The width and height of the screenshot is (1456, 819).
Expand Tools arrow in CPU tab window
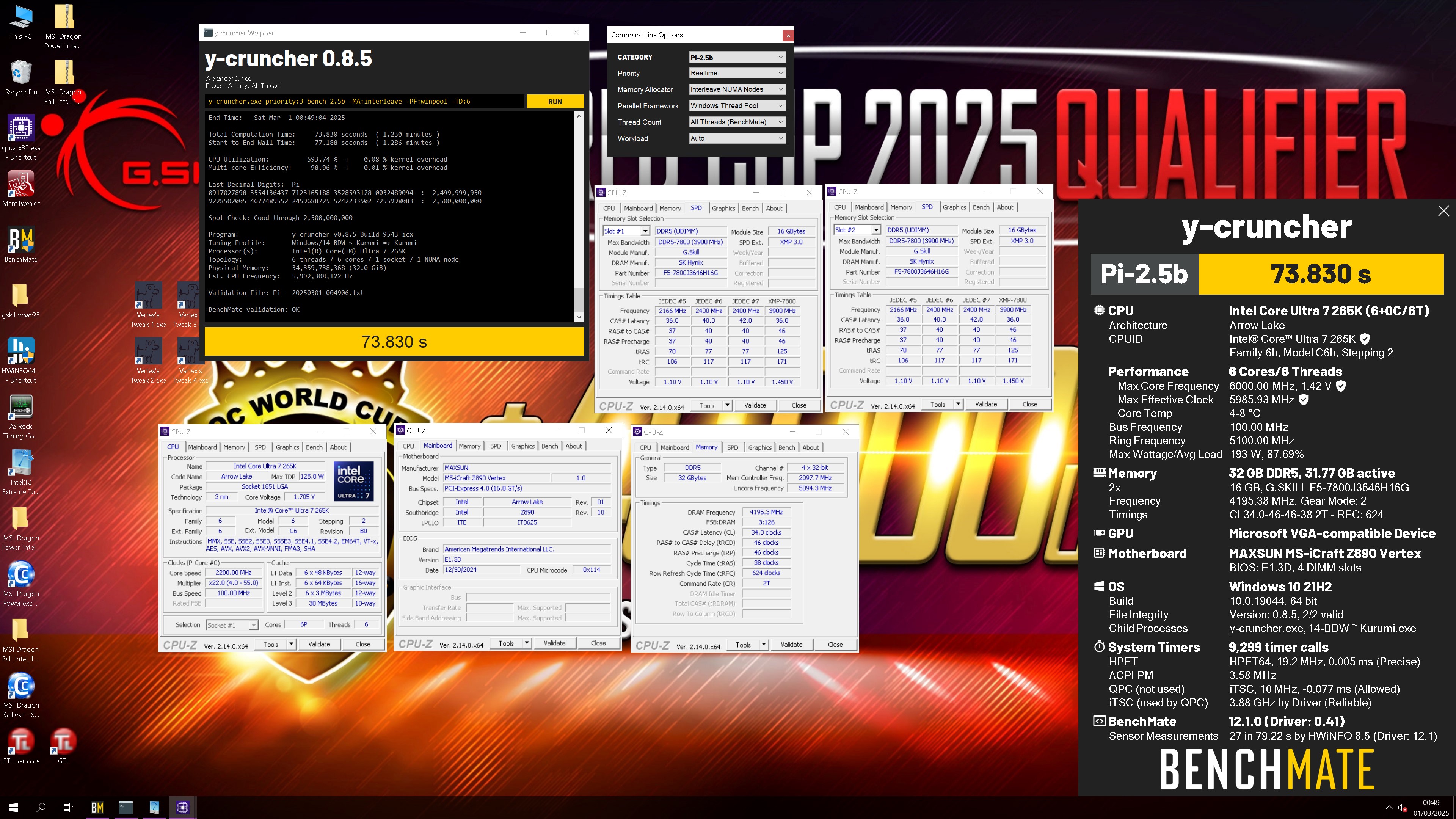tap(291, 644)
